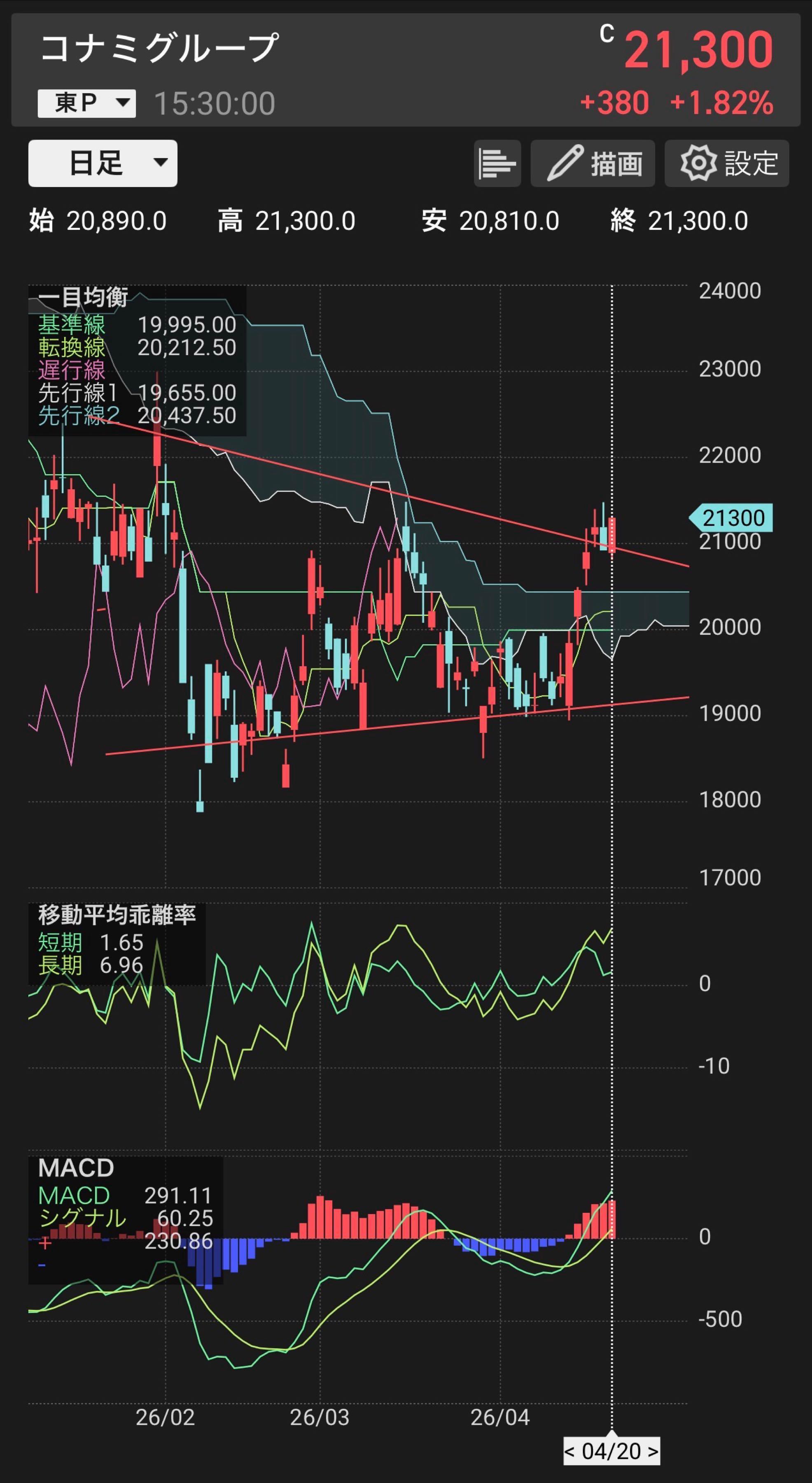The image size is (812, 1483).
Task: Tap the -500 MACD axis label
Action: click(x=720, y=1319)
